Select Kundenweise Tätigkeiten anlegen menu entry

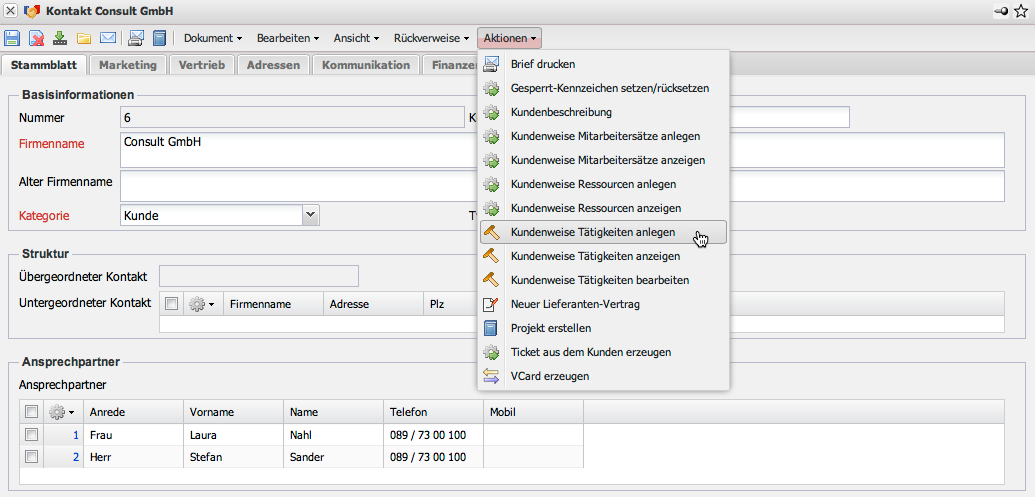(592, 232)
